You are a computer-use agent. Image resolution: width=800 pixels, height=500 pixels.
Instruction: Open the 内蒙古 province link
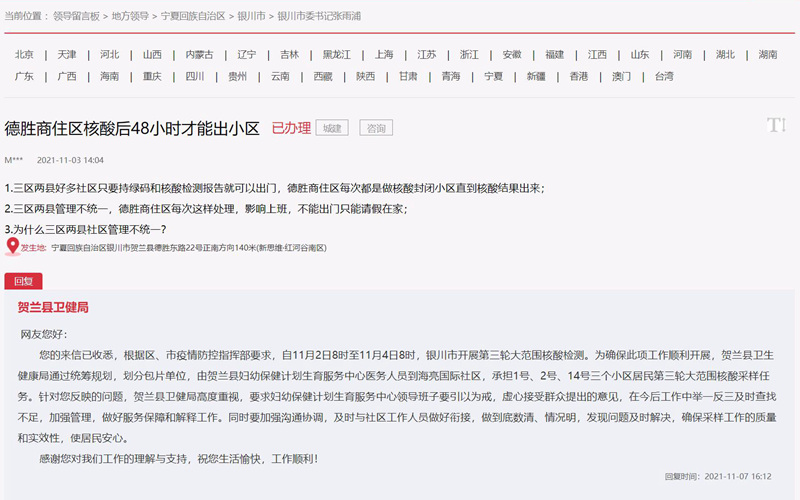[199, 55]
